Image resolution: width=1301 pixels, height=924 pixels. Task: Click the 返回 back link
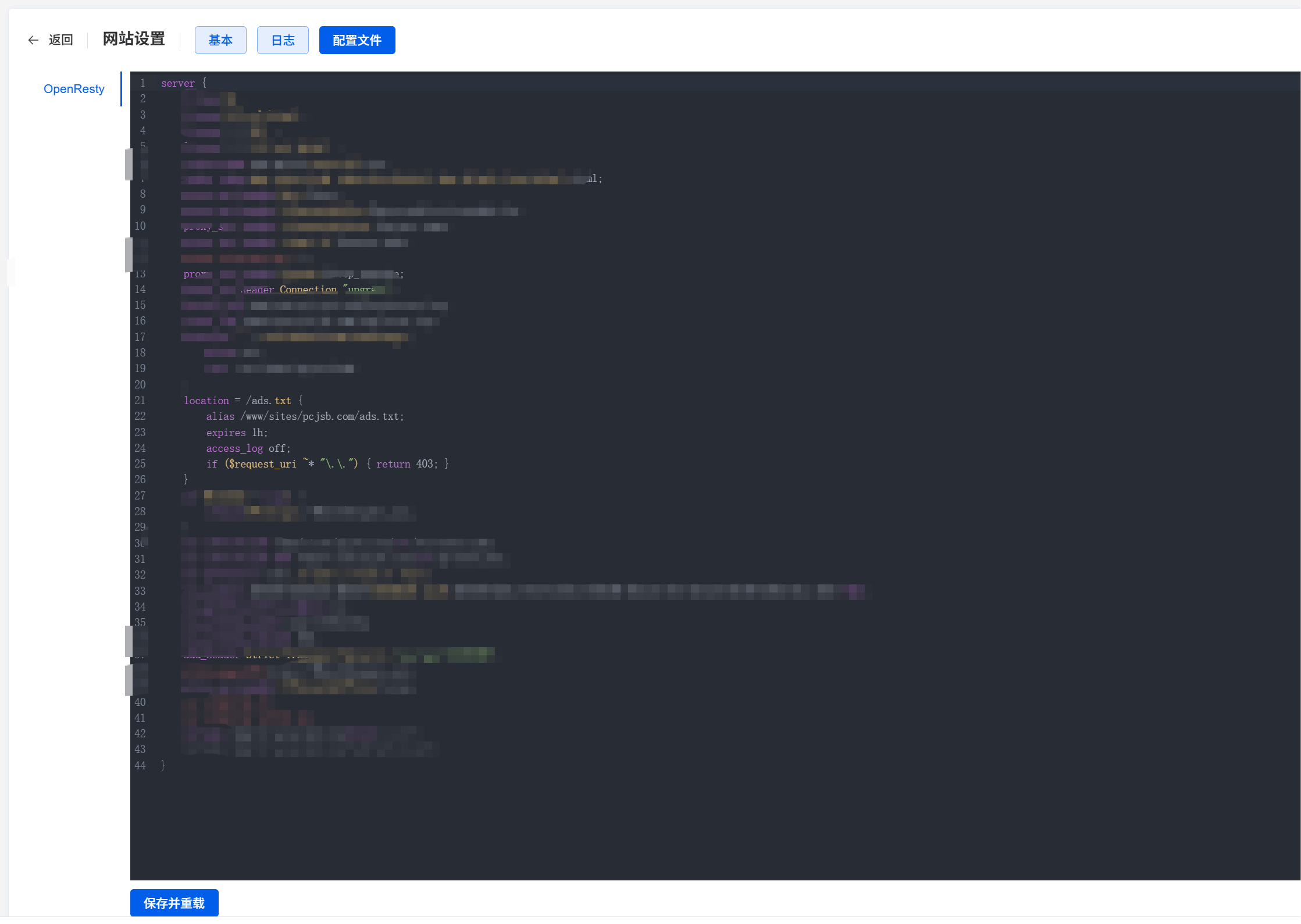(61, 40)
